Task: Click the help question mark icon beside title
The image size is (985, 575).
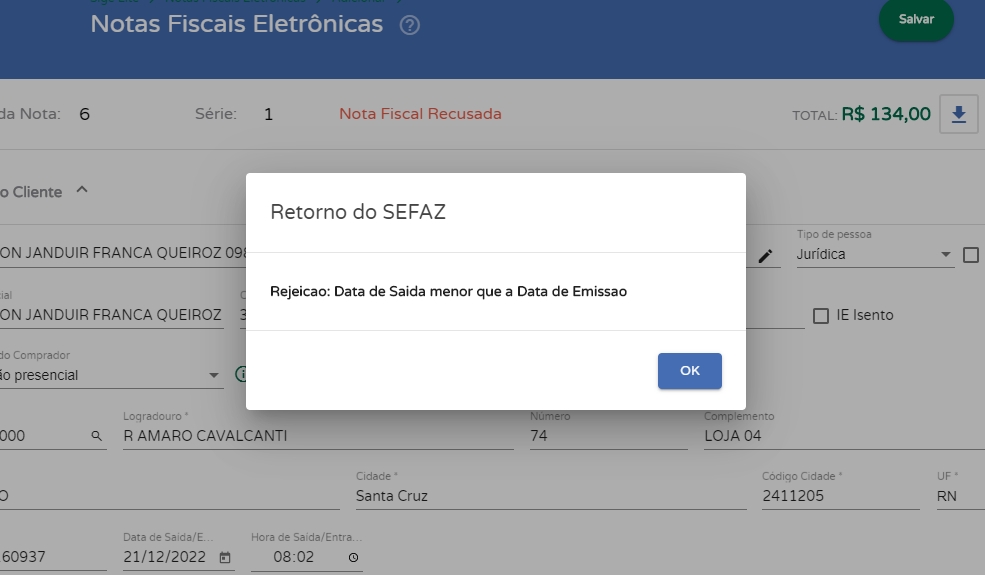Action: [409, 26]
